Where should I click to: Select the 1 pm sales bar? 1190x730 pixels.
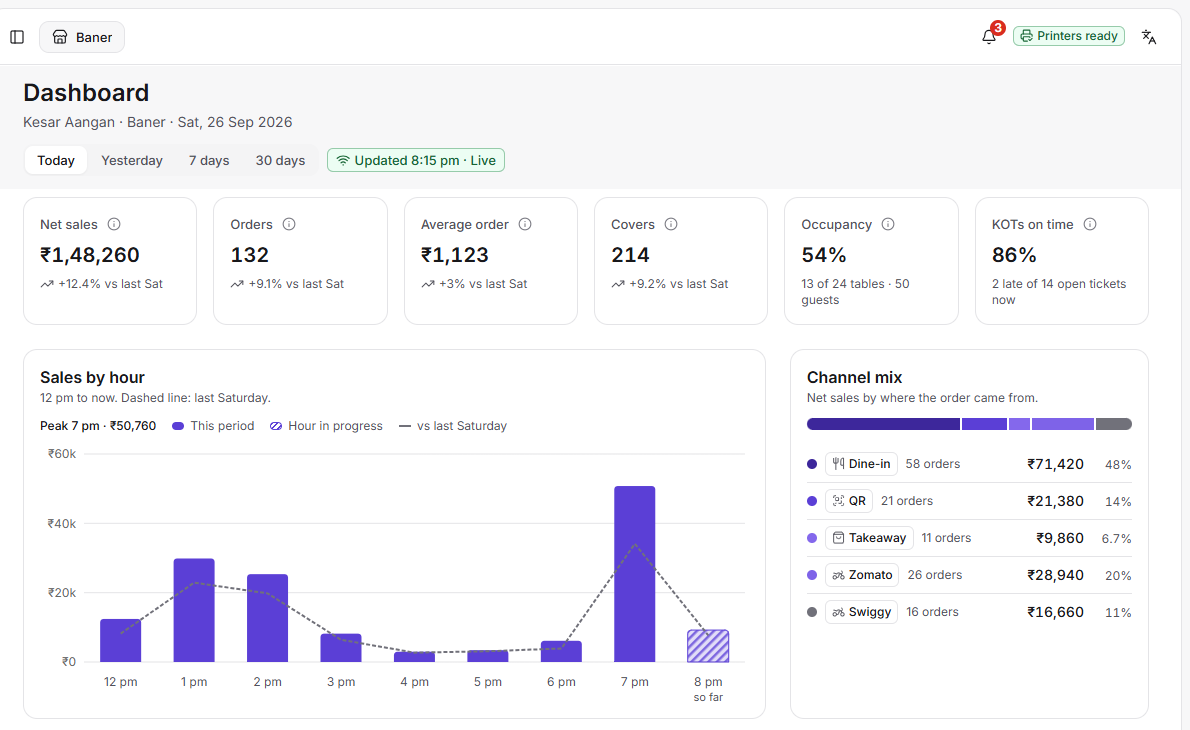pos(194,610)
